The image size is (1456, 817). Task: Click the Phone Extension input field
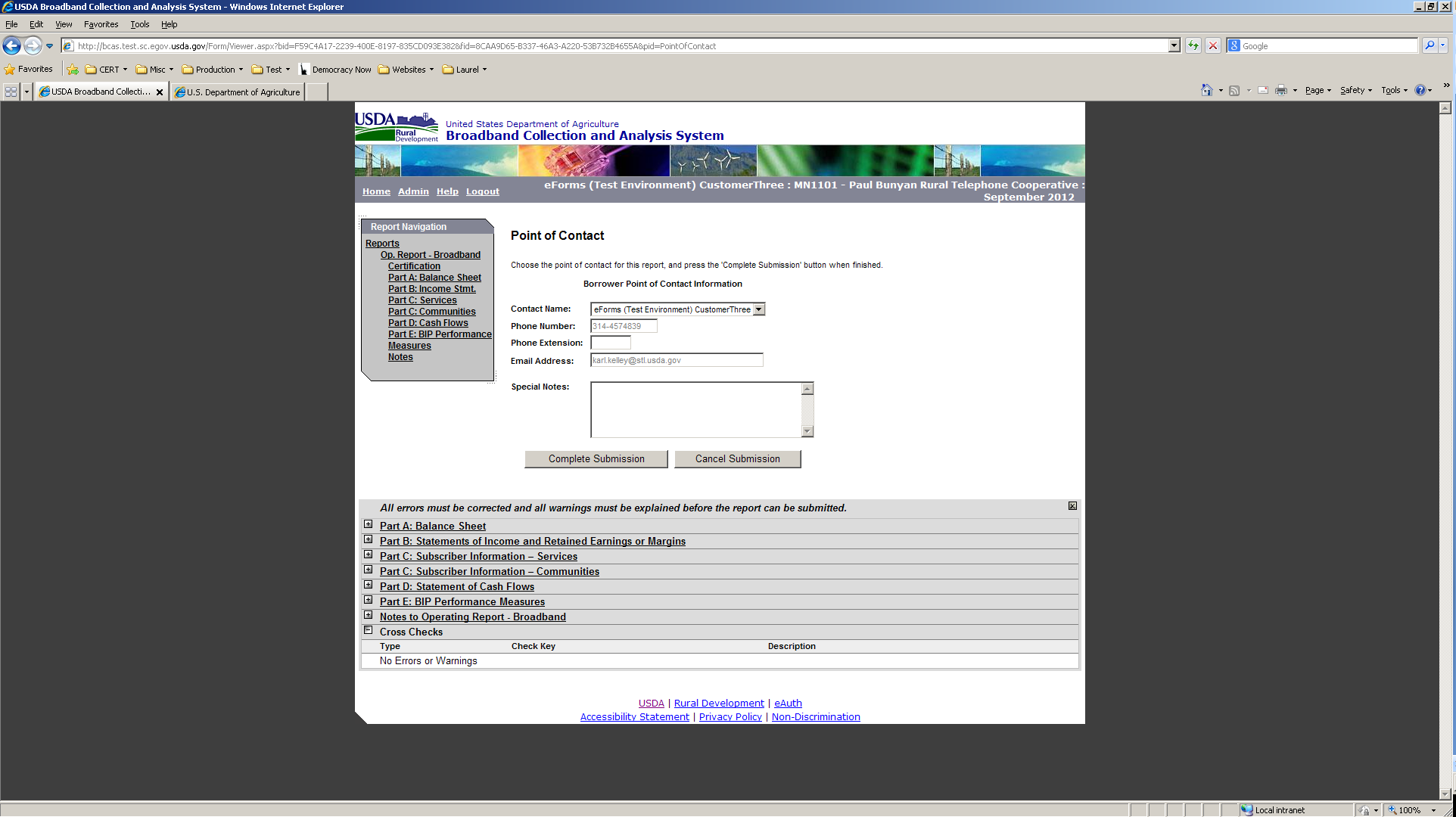(610, 343)
